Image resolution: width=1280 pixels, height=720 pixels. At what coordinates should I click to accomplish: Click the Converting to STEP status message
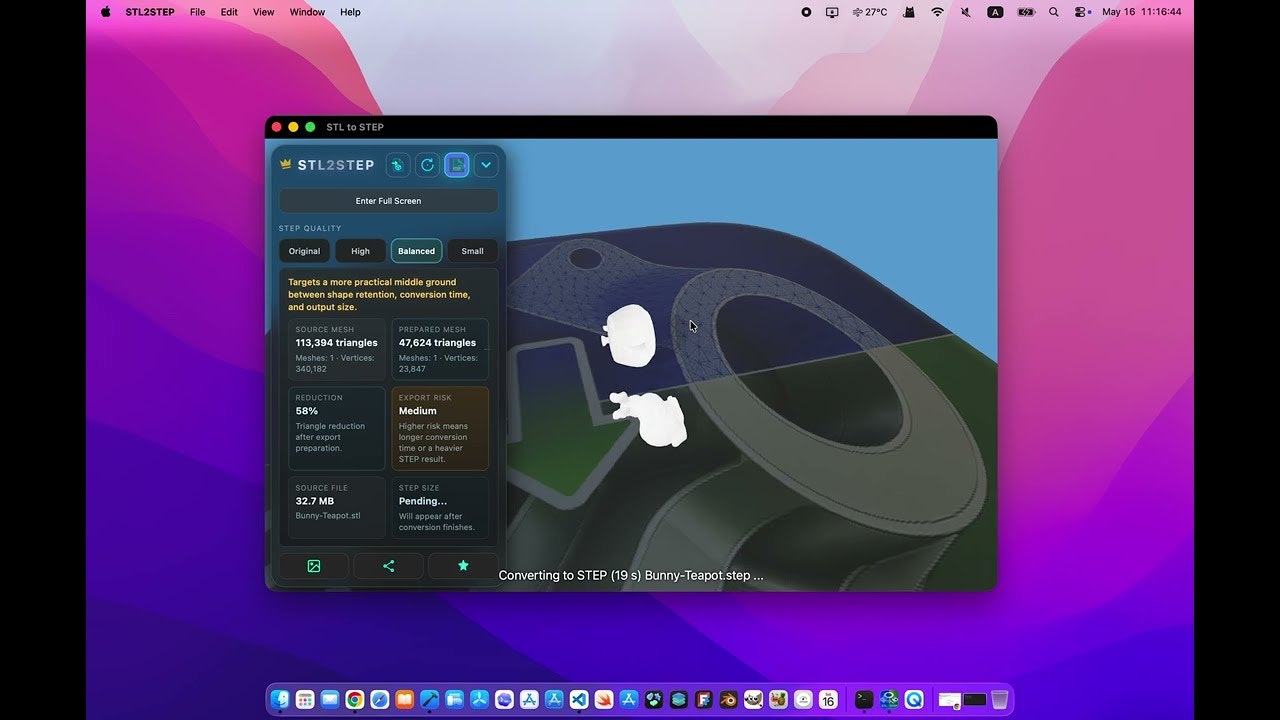pos(631,576)
